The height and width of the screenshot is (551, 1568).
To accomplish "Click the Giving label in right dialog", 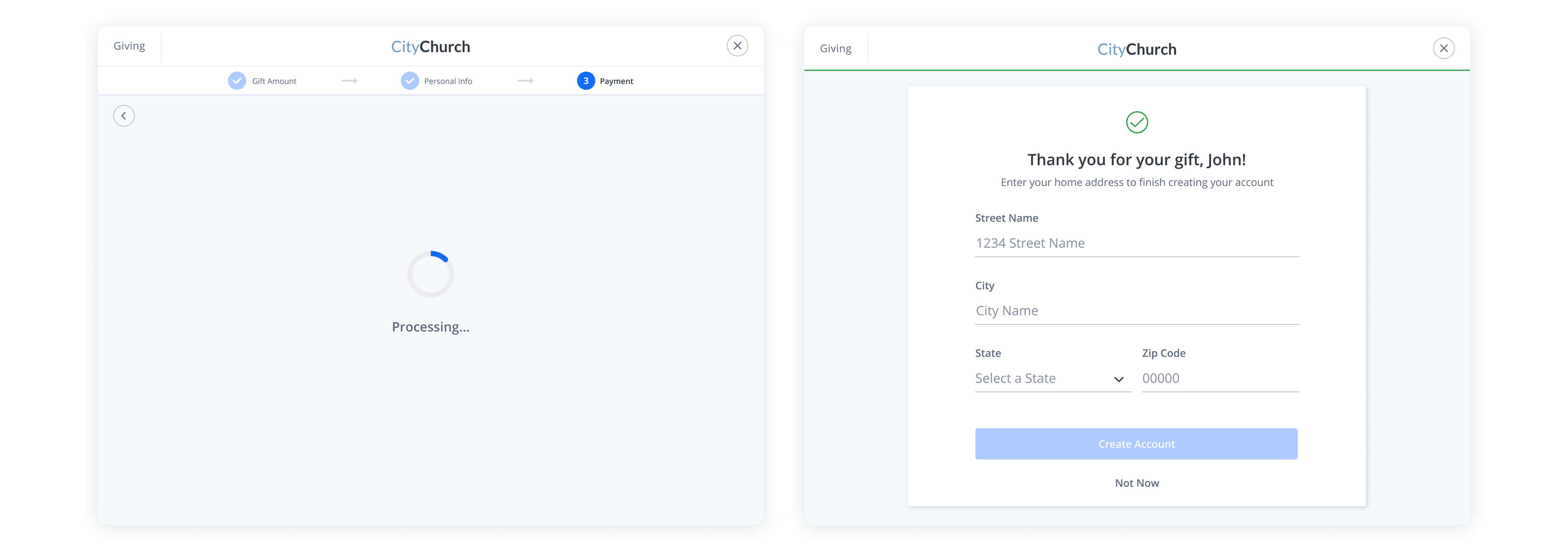I will [835, 49].
